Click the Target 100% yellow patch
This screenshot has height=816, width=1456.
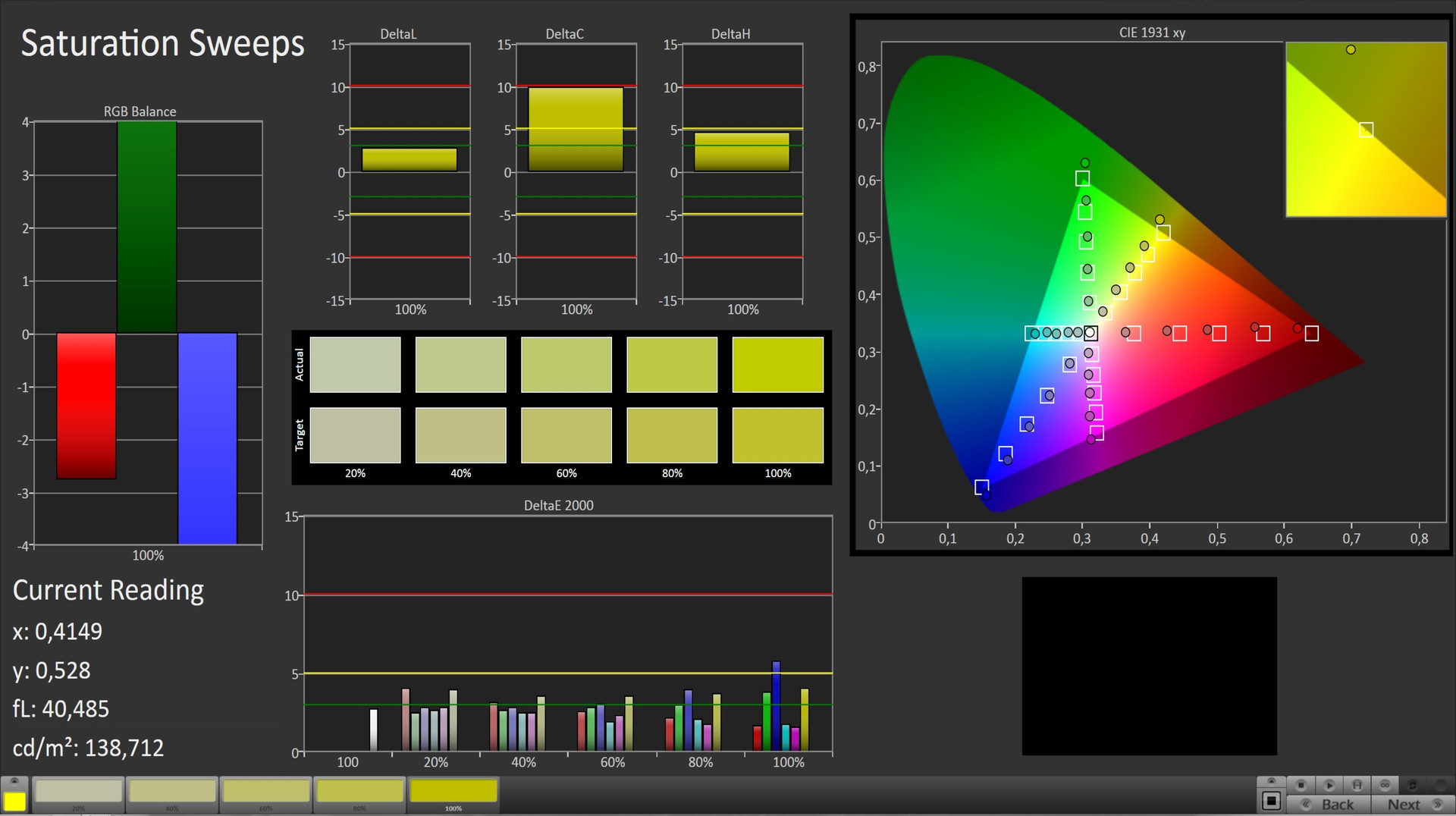coord(777,435)
